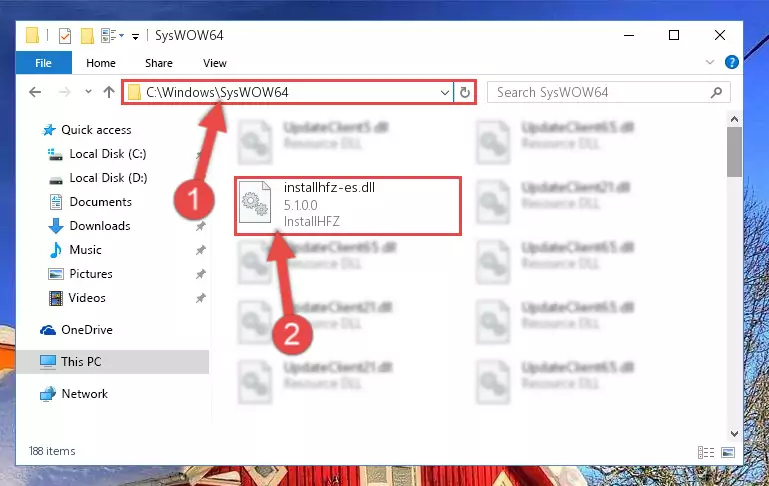The height and width of the screenshot is (486, 769).
Task: Click the Pictures pin icon
Action: tap(200, 274)
